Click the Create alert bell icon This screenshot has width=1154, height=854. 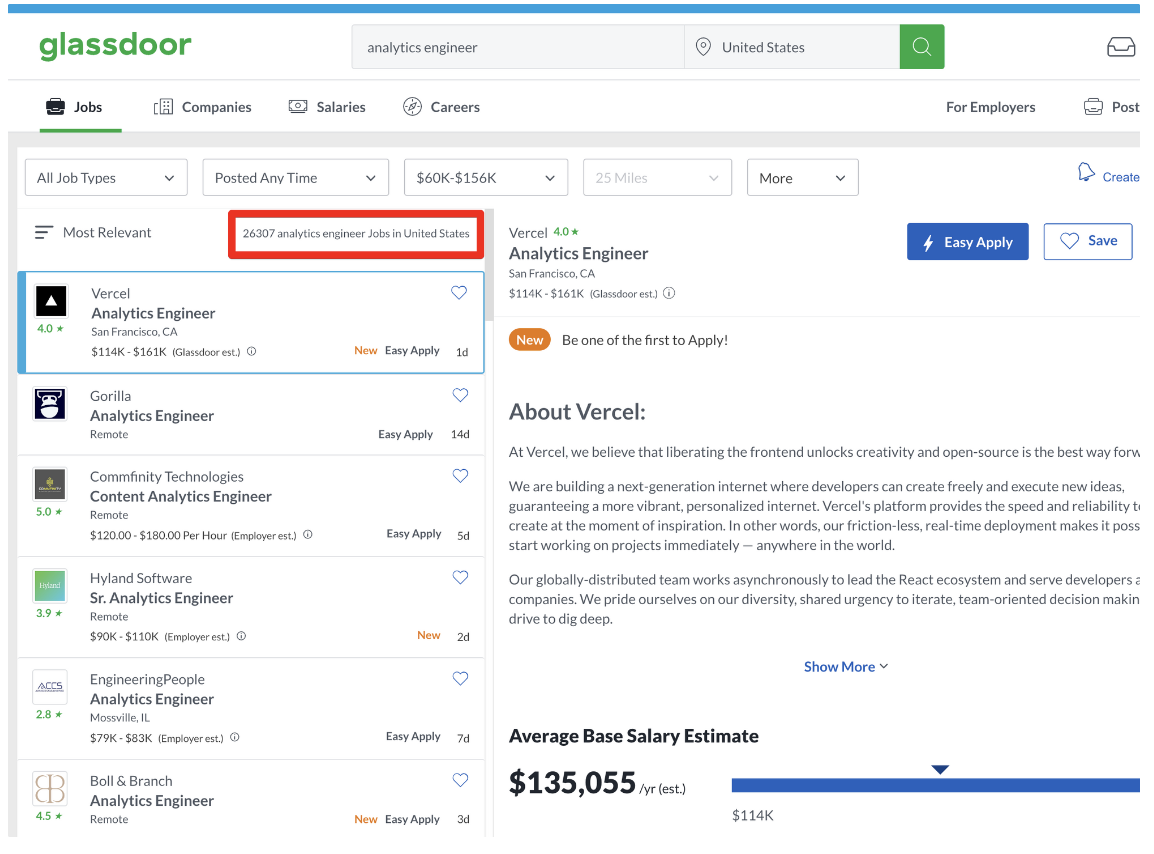(x=1086, y=173)
